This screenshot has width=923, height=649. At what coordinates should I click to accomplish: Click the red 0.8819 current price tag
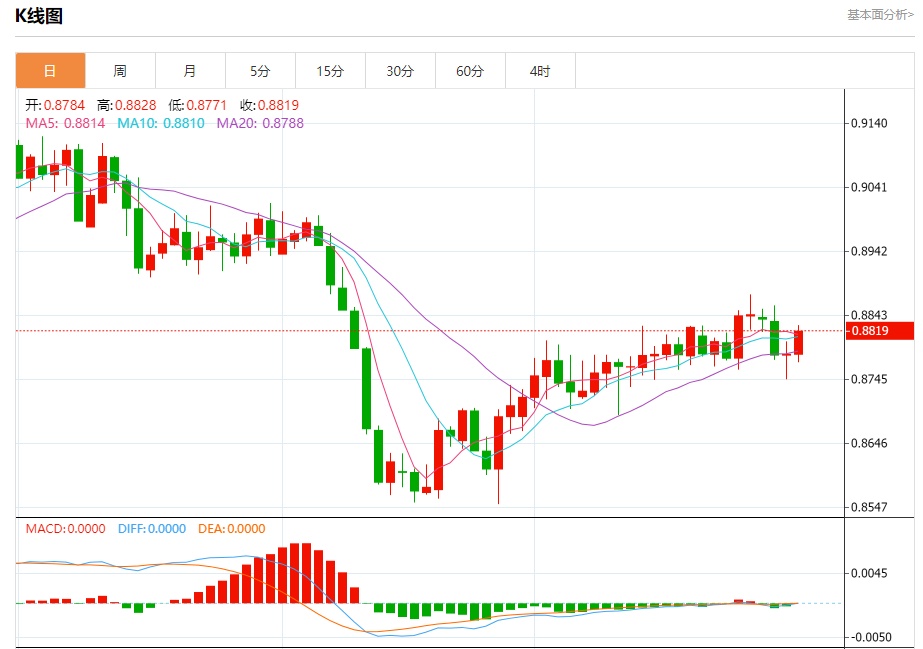pos(879,331)
